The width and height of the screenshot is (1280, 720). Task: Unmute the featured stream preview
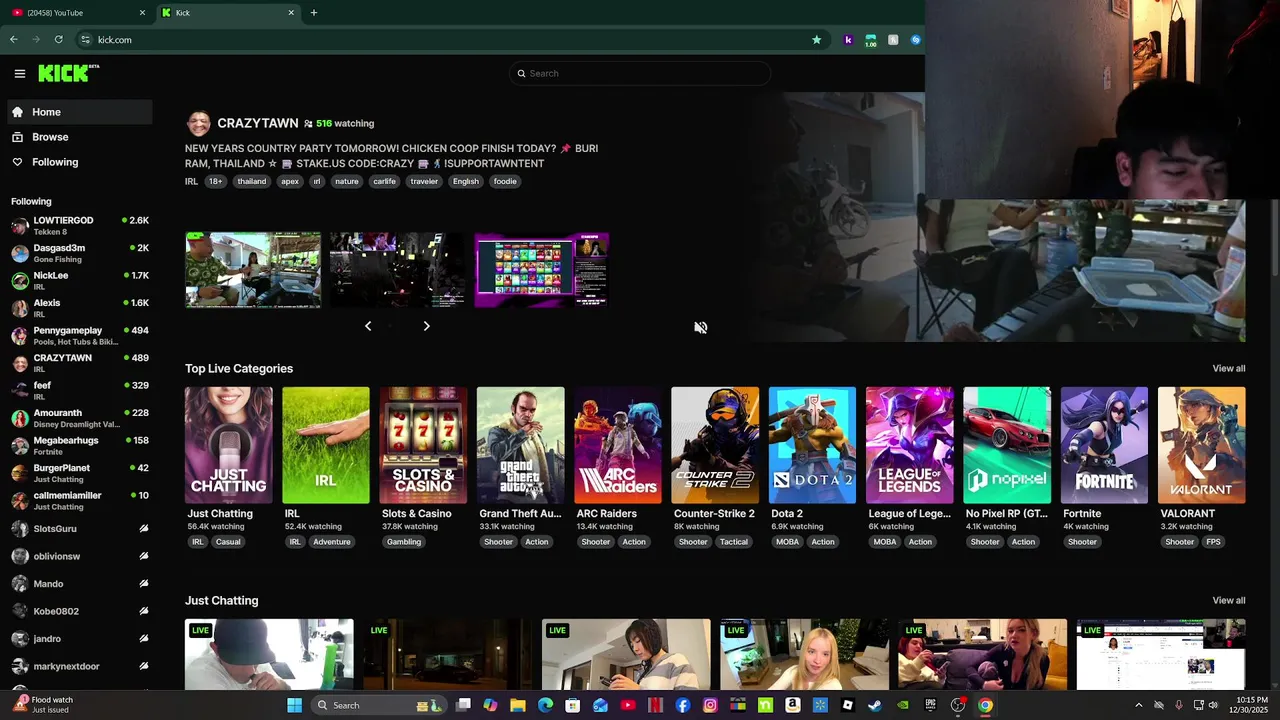[701, 328]
